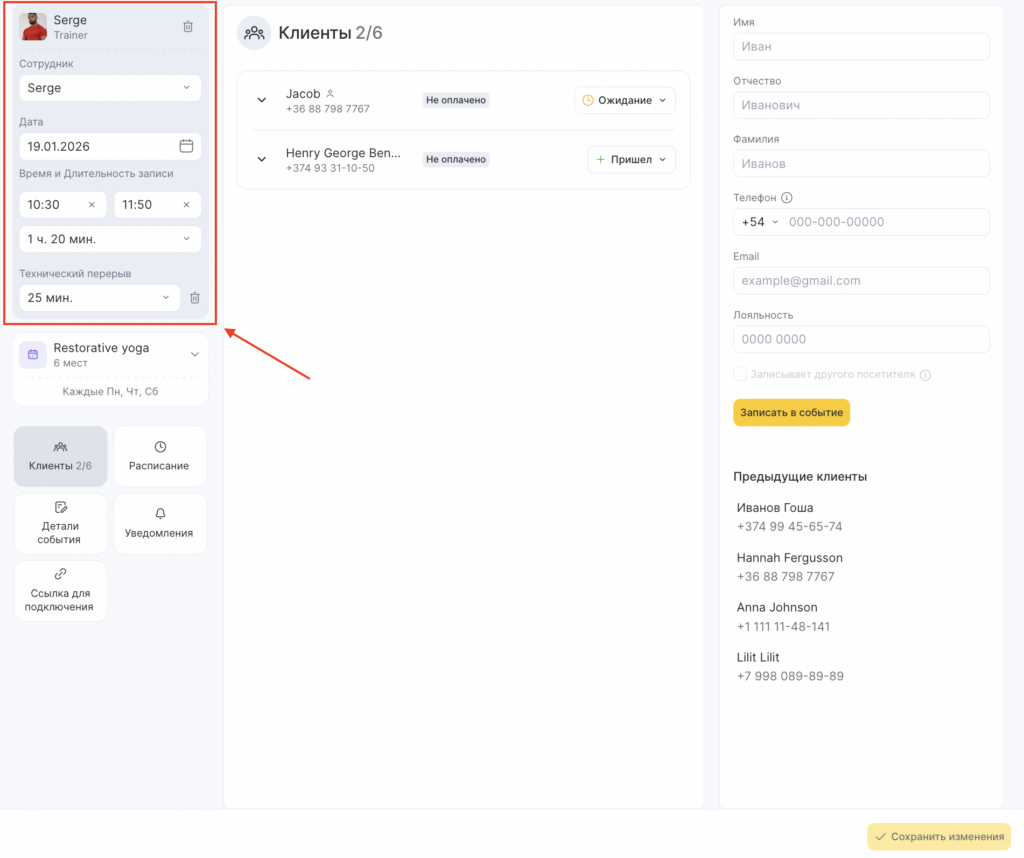1024x858 pixels.
Task: Open the Детали события tab
Action: click(x=61, y=523)
